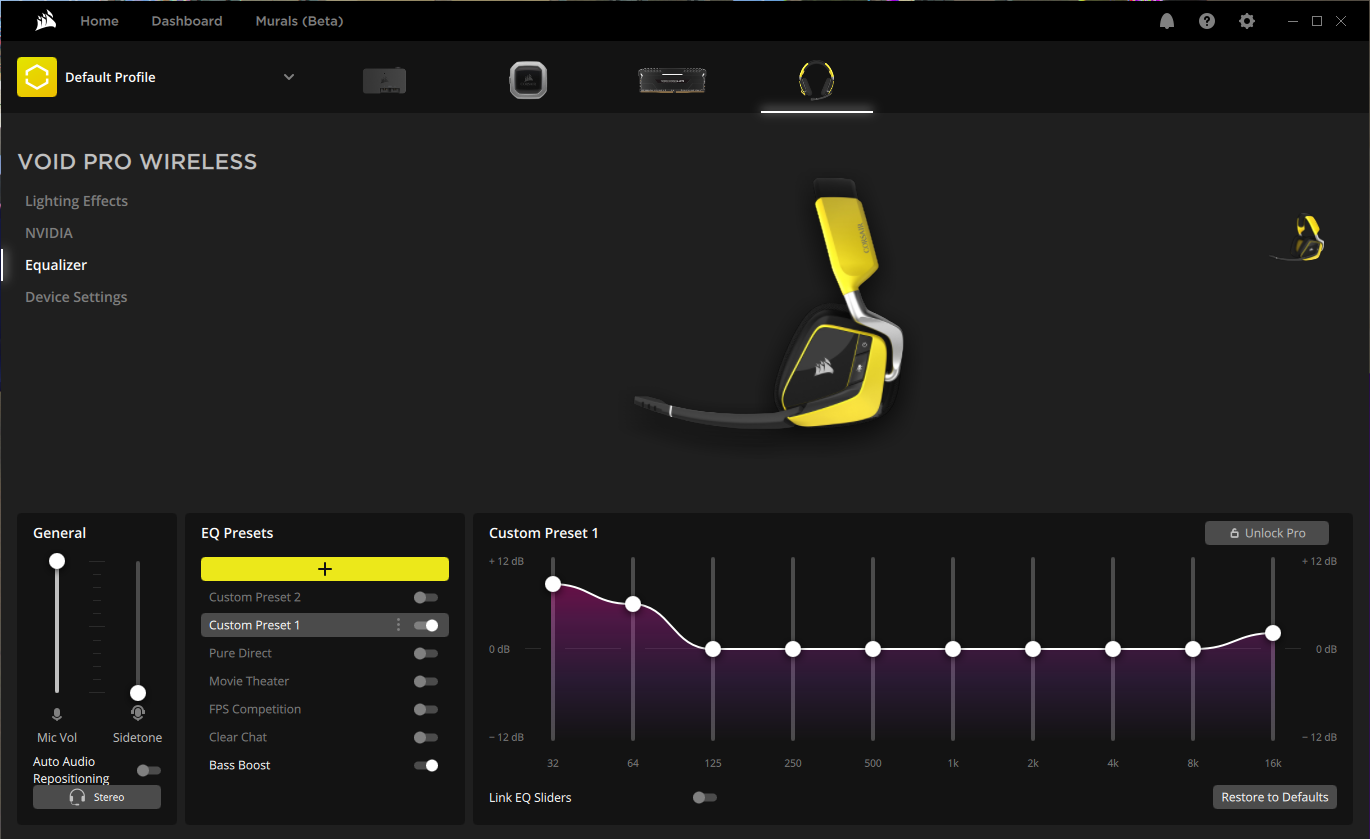This screenshot has width=1370, height=839.
Task: Click the yellow Default Profile hexagon icon
Action: 37,77
